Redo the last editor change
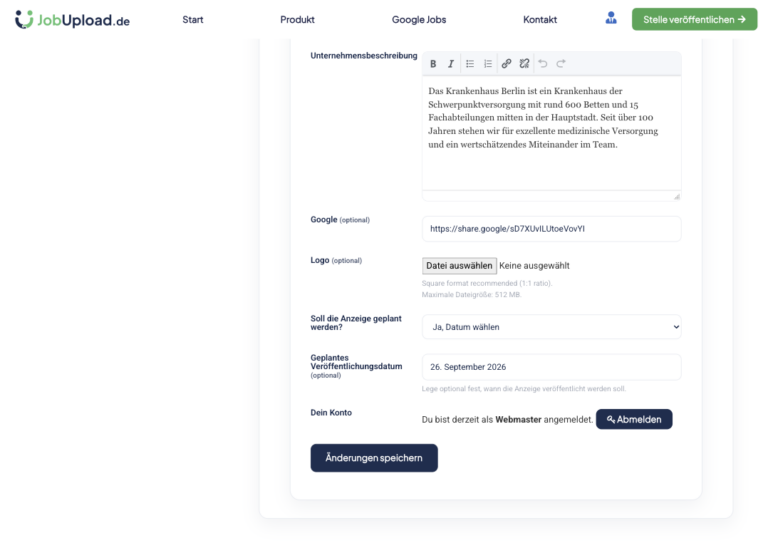768x548 pixels. click(561, 64)
